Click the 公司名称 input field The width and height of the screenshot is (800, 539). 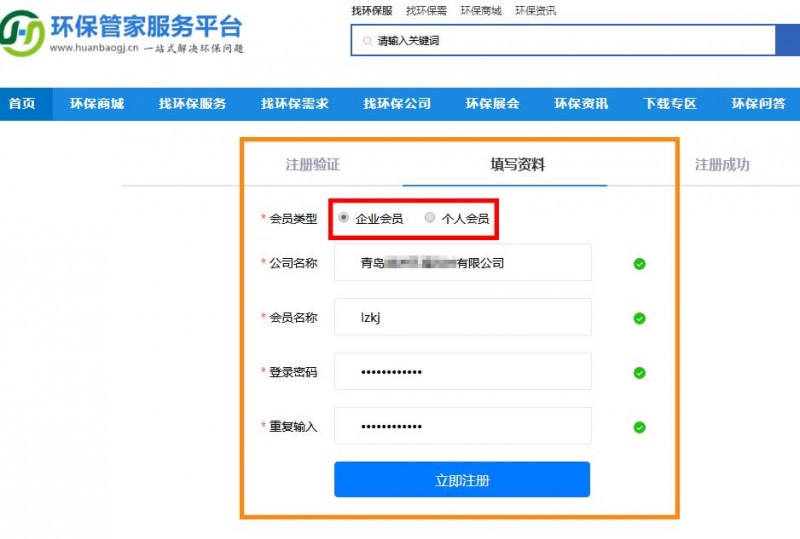tap(462, 263)
